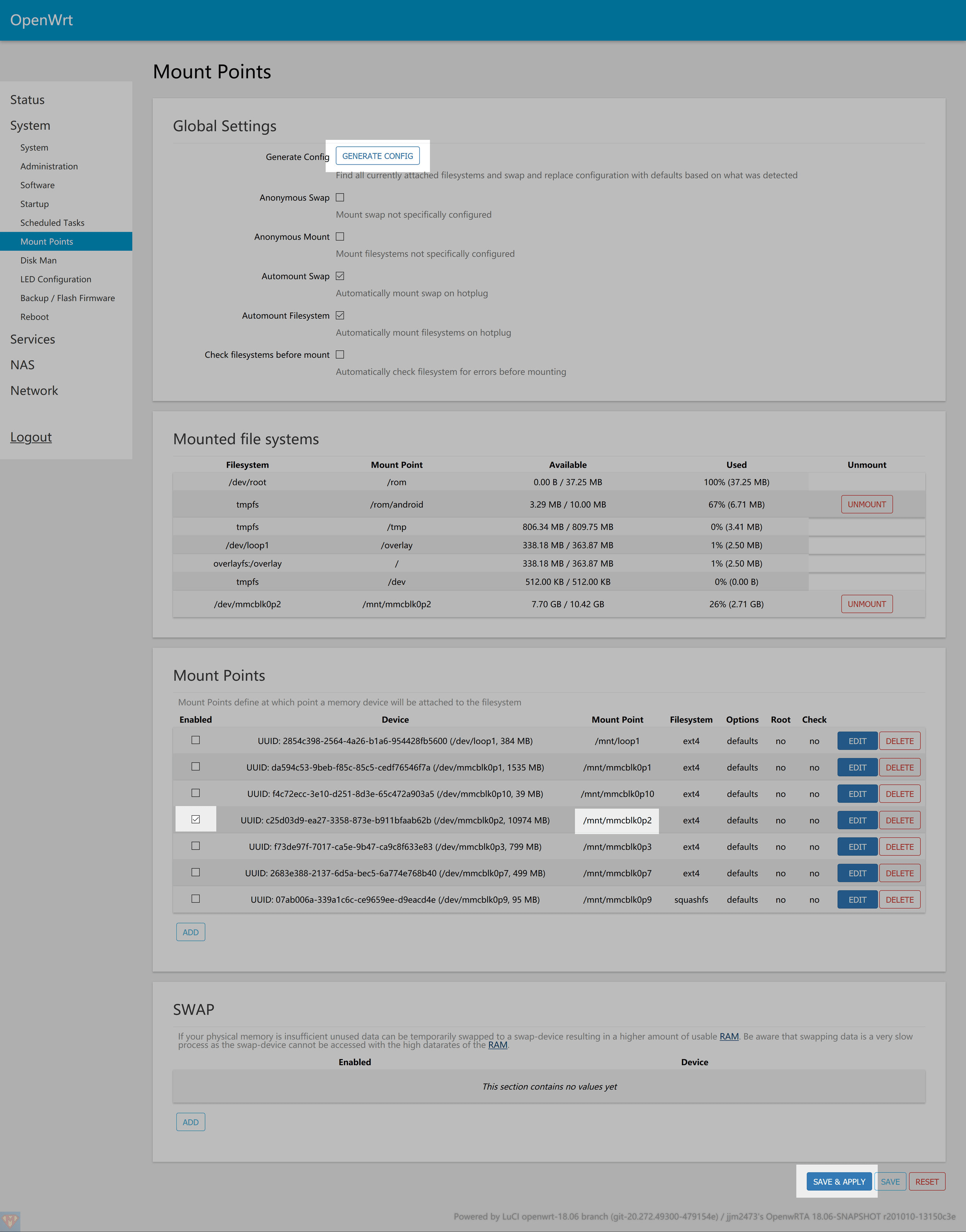Enable the /mnt/loop1 mount point checkbox
This screenshot has width=966, height=1232.
(196, 740)
